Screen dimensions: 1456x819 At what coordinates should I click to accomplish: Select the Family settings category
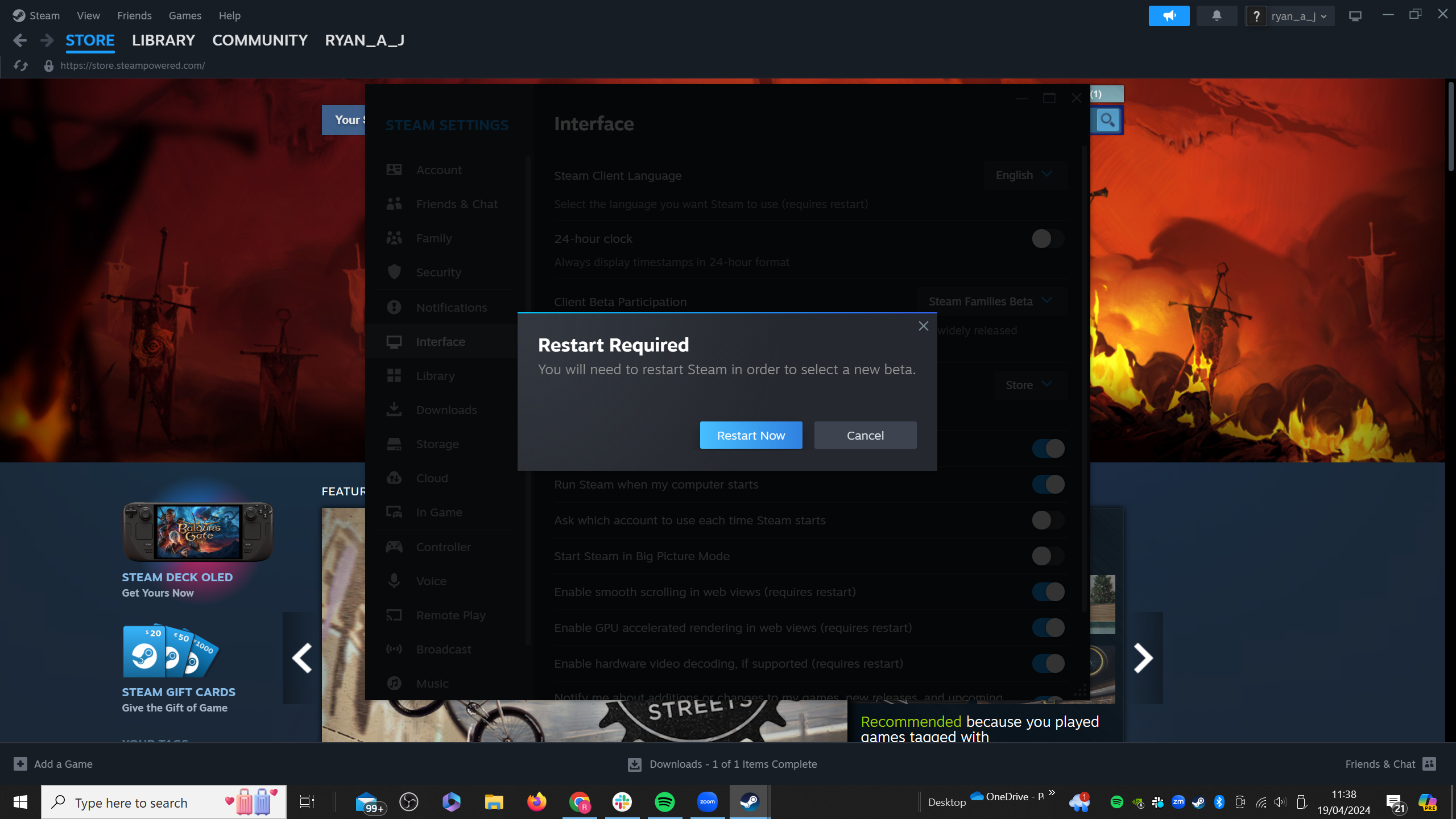coord(444,238)
